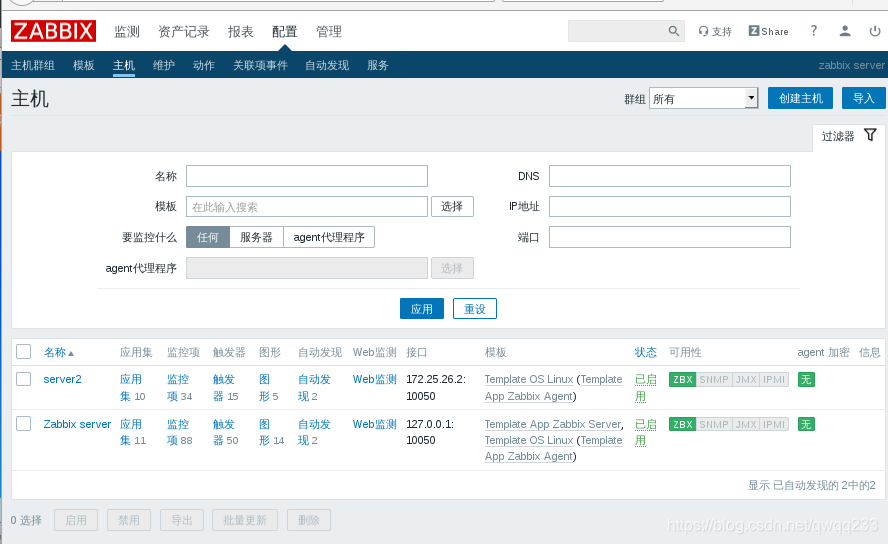Open Template App Zabbix Server link

point(553,424)
